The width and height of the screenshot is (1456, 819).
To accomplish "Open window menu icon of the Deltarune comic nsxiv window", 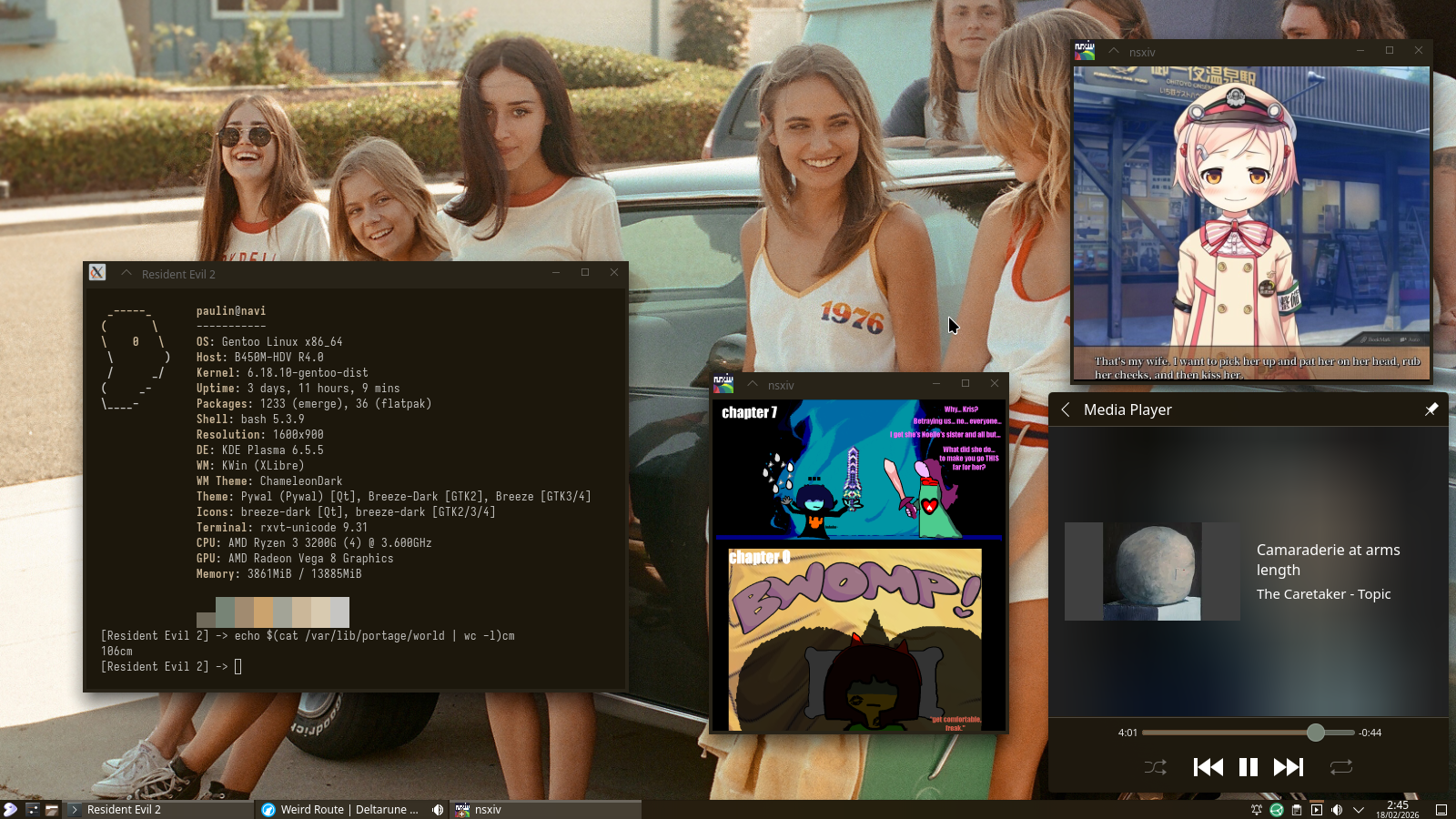I will pos(723,384).
